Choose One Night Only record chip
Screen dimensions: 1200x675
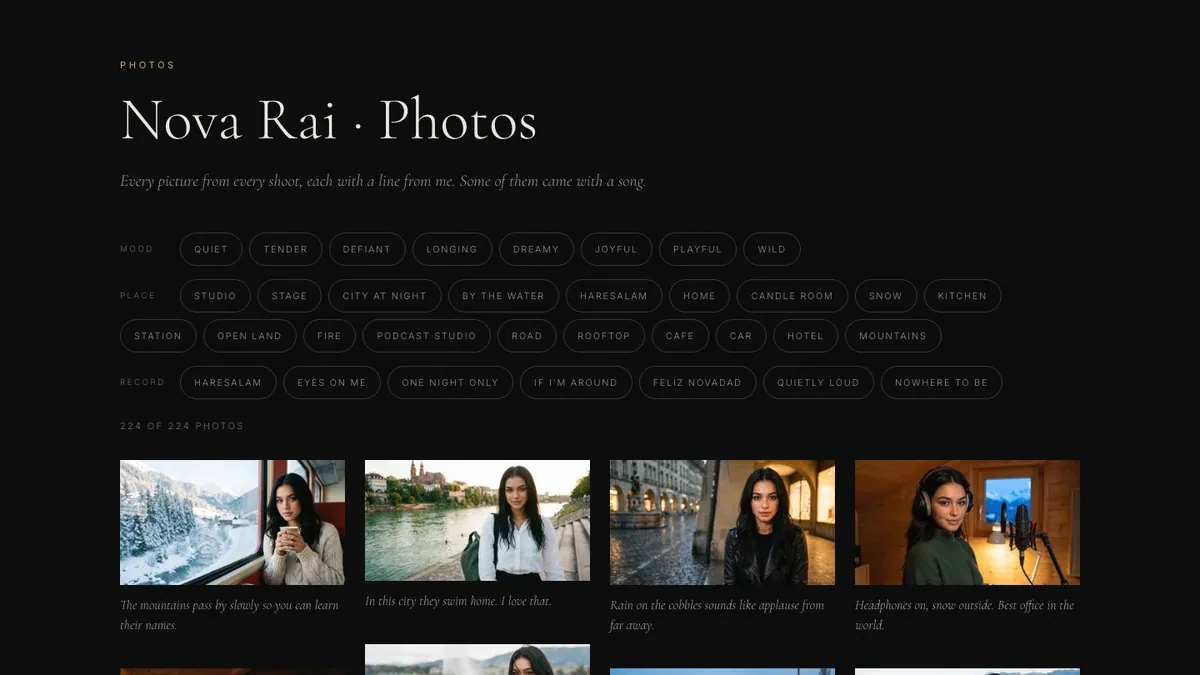point(450,383)
